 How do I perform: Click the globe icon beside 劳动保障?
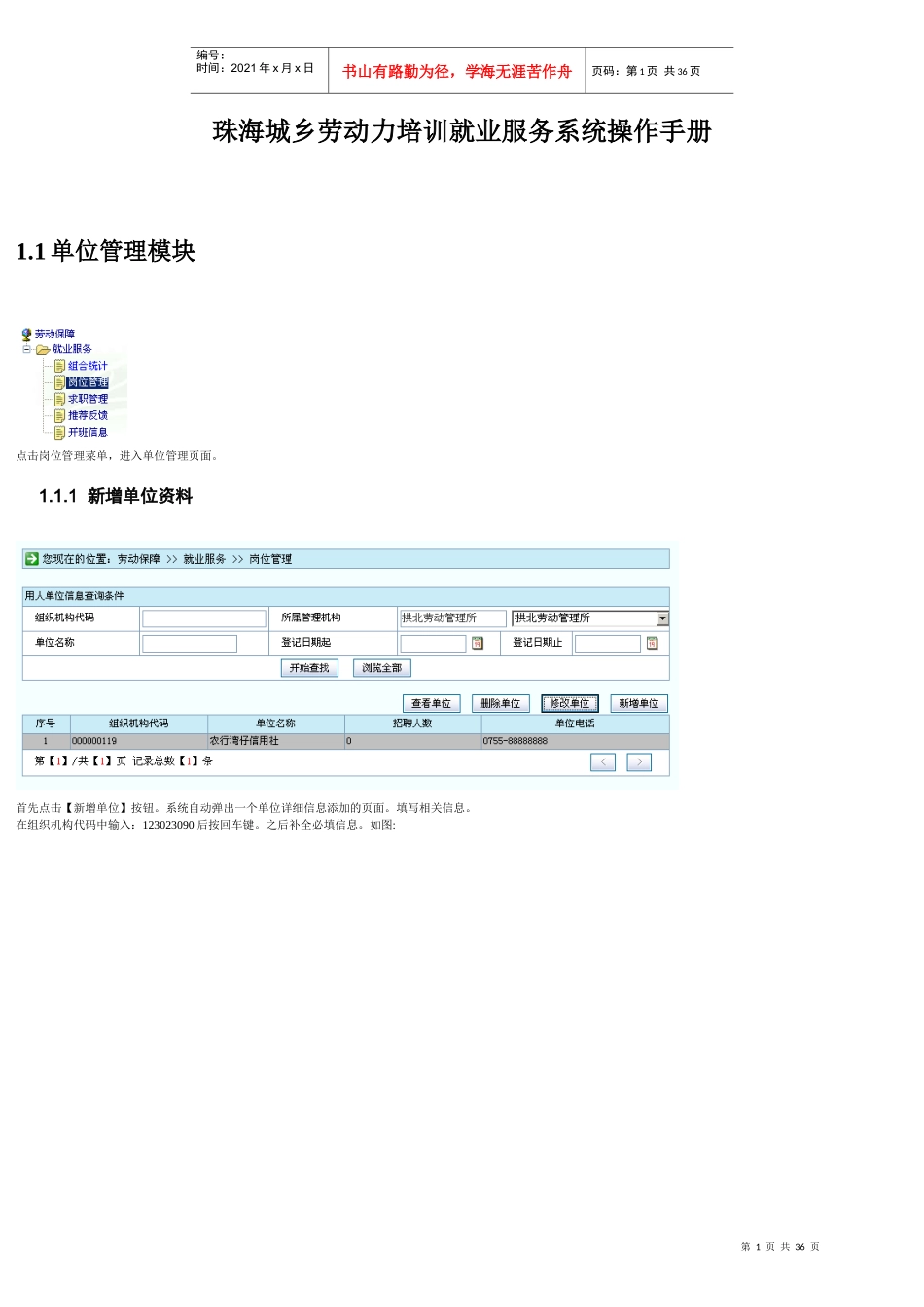click(26, 335)
